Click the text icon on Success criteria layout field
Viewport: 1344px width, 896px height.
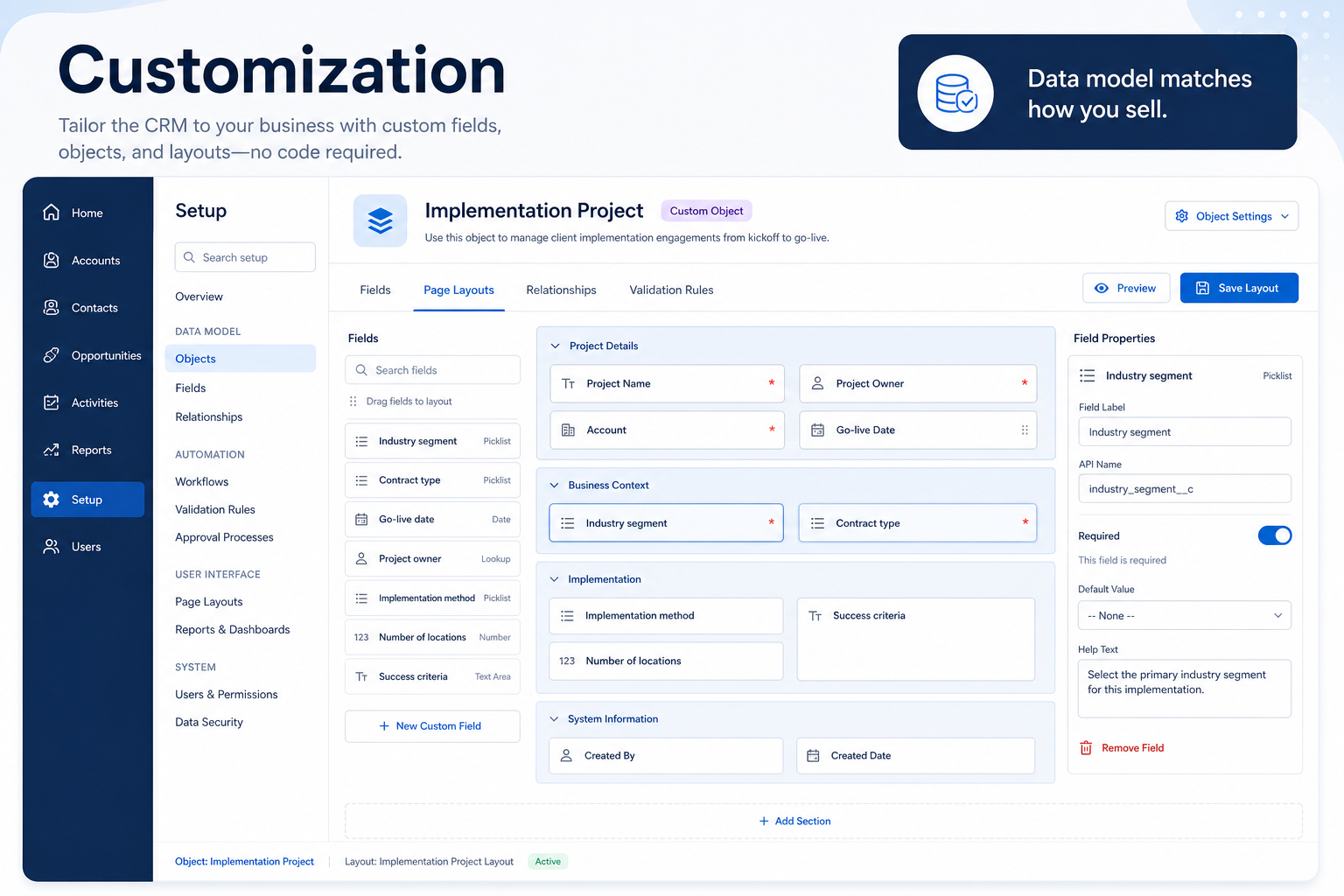(815, 616)
